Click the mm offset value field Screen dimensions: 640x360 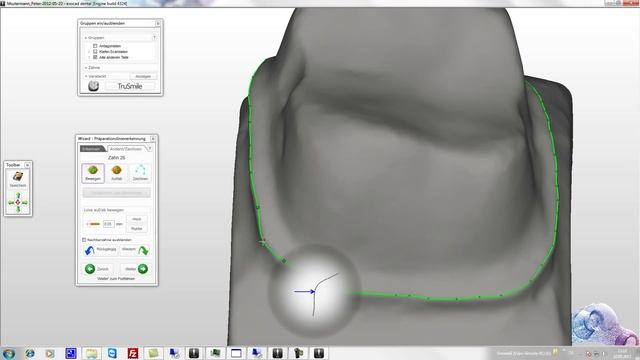coord(109,224)
